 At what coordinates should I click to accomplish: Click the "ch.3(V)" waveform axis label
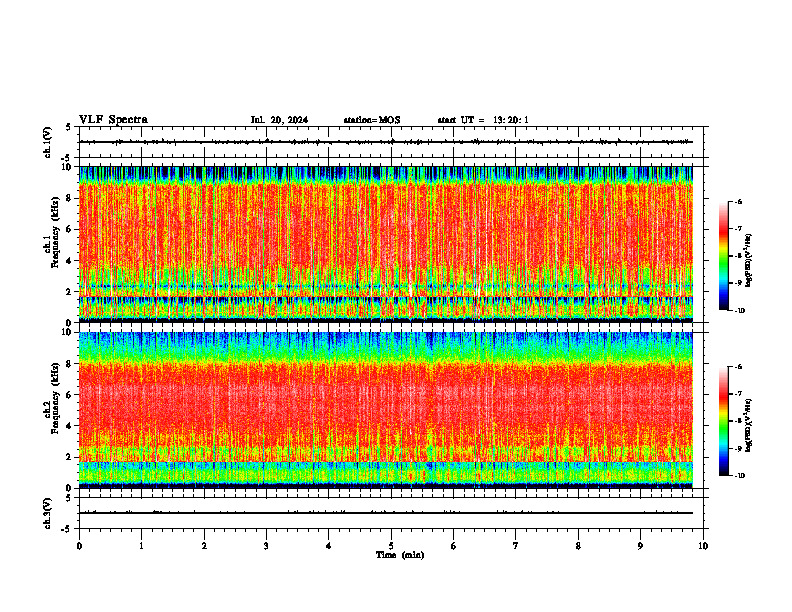[47, 513]
